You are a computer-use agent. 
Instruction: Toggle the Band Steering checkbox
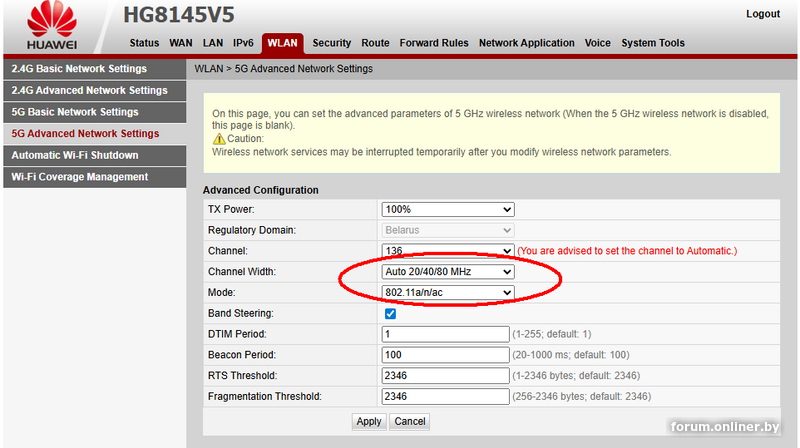pos(390,313)
